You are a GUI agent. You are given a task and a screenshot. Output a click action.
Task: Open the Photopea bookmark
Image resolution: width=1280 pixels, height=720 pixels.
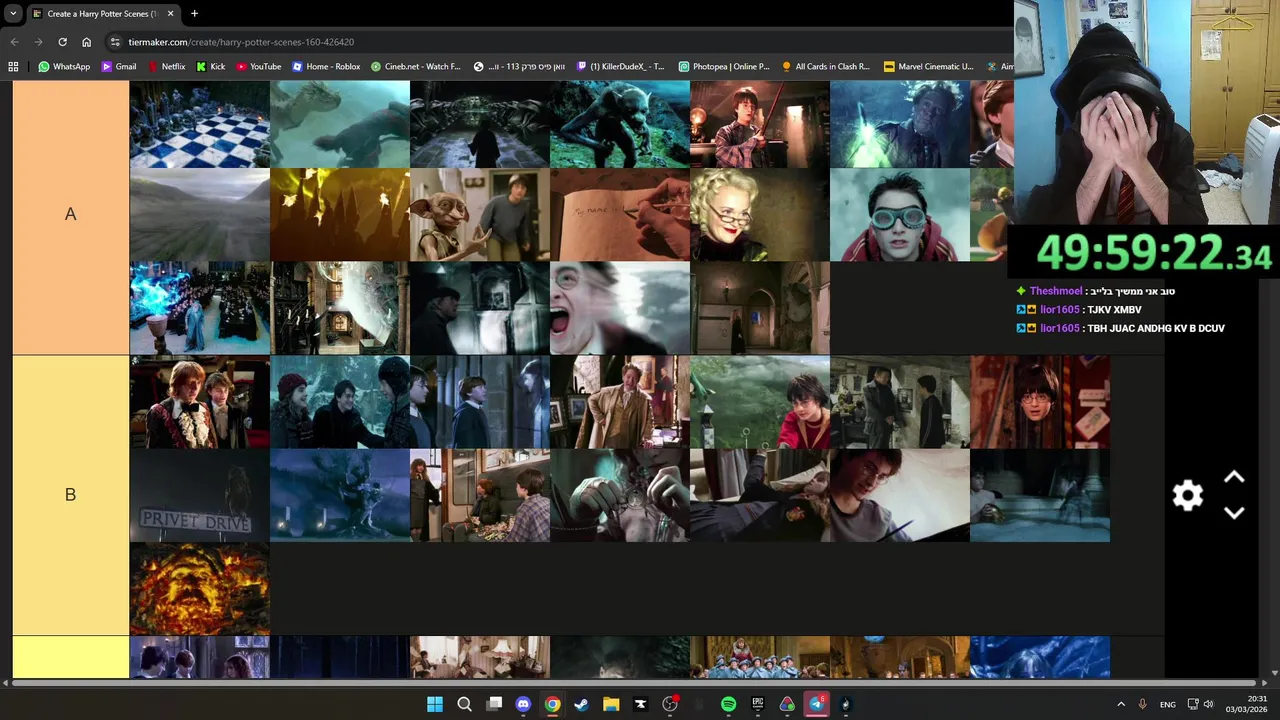click(724, 67)
